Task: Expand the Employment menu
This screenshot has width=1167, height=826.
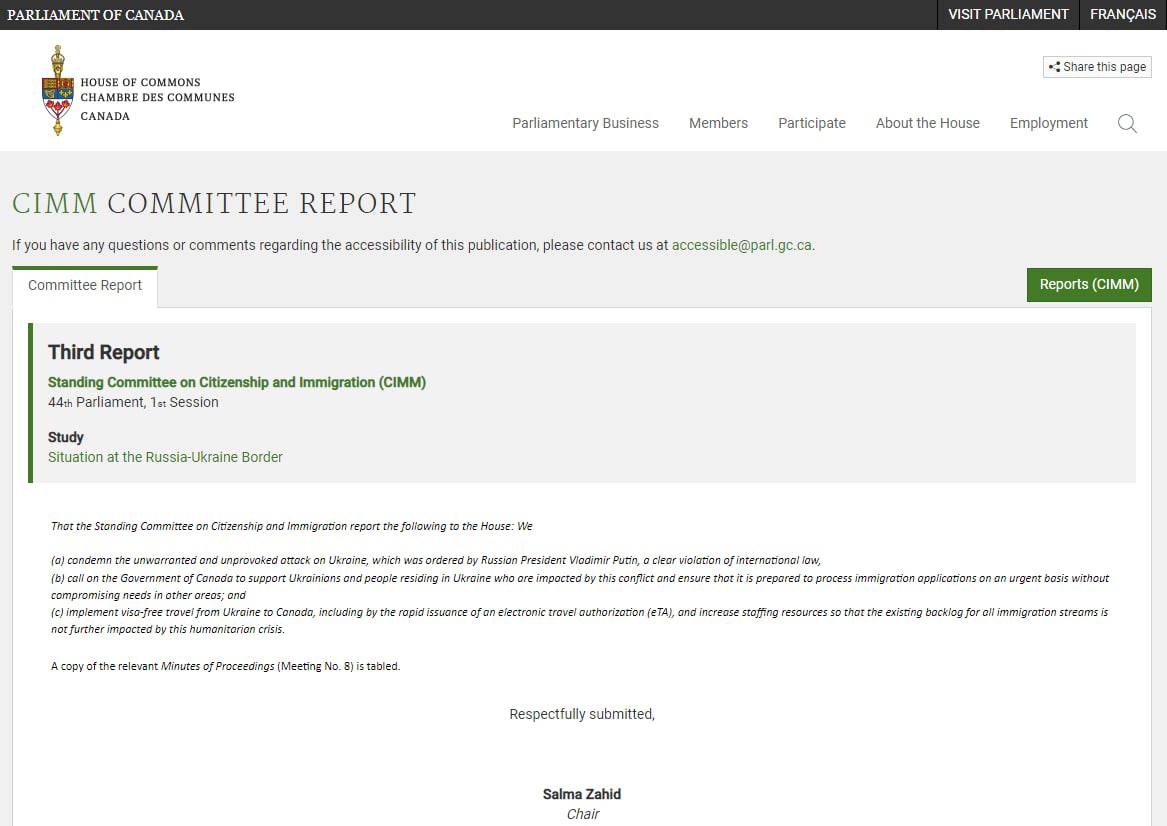Action: [1048, 123]
